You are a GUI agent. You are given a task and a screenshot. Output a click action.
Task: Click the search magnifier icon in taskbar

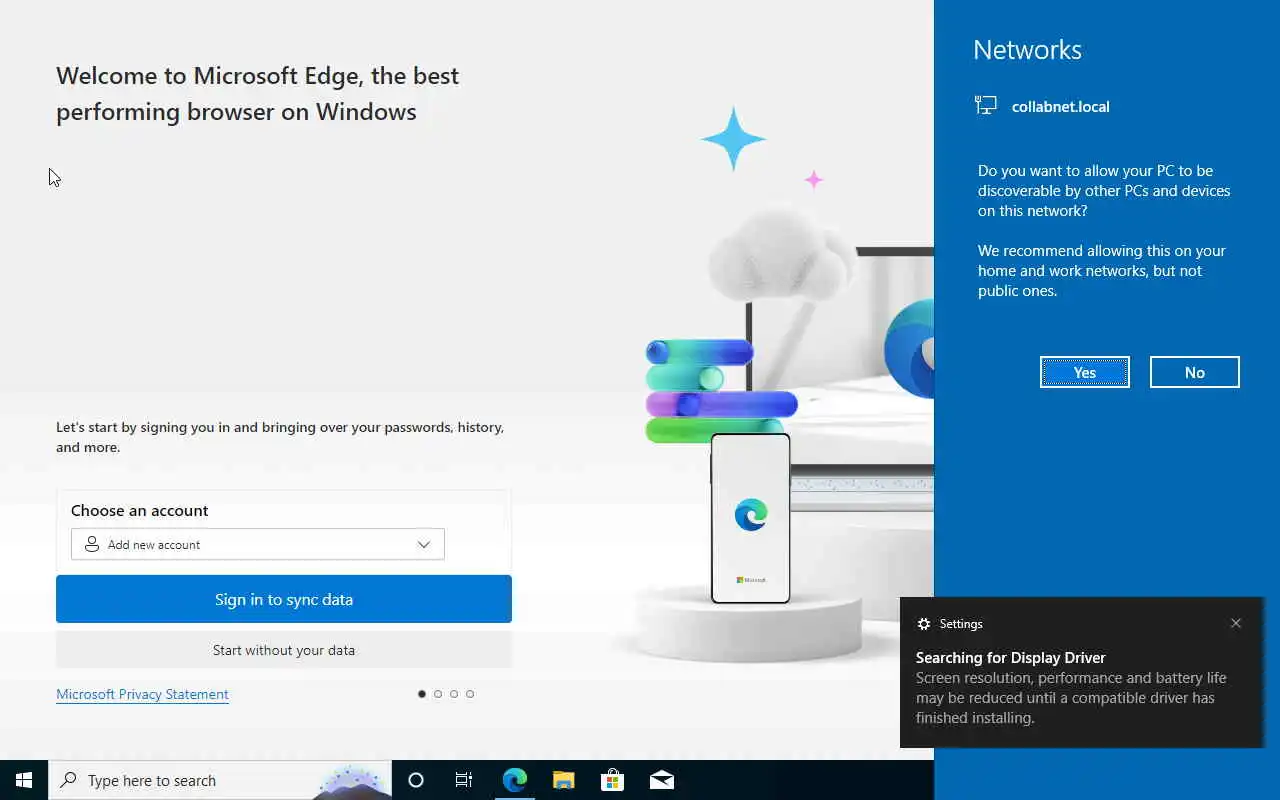68,780
